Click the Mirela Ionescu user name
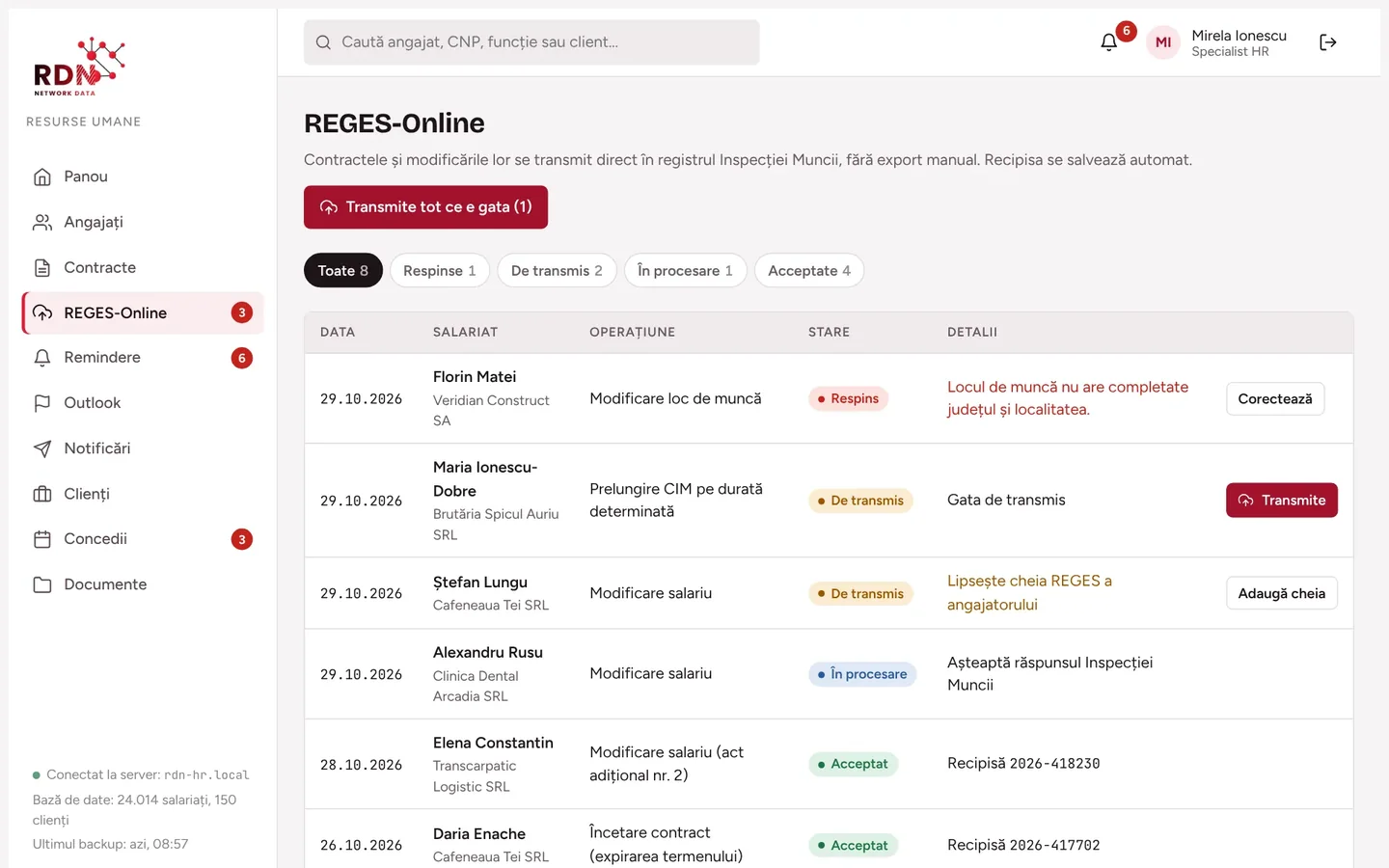The height and width of the screenshot is (868, 1389). pyautogui.click(x=1239, y=36)
